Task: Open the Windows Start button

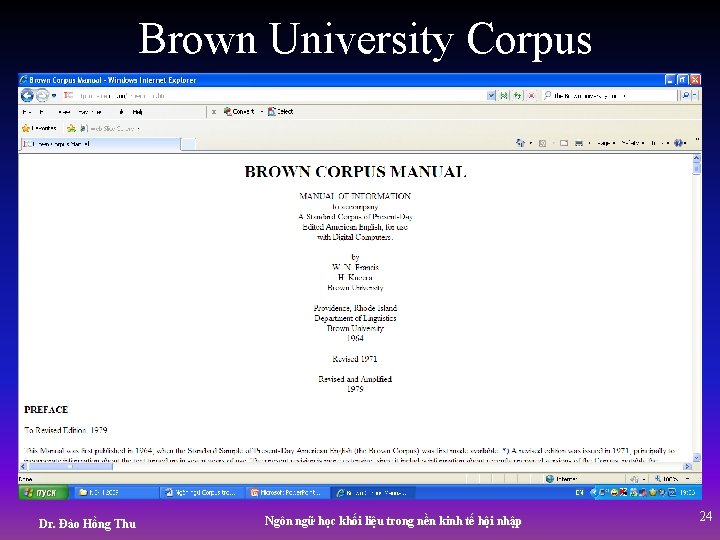Action: [x=43, y=493]
